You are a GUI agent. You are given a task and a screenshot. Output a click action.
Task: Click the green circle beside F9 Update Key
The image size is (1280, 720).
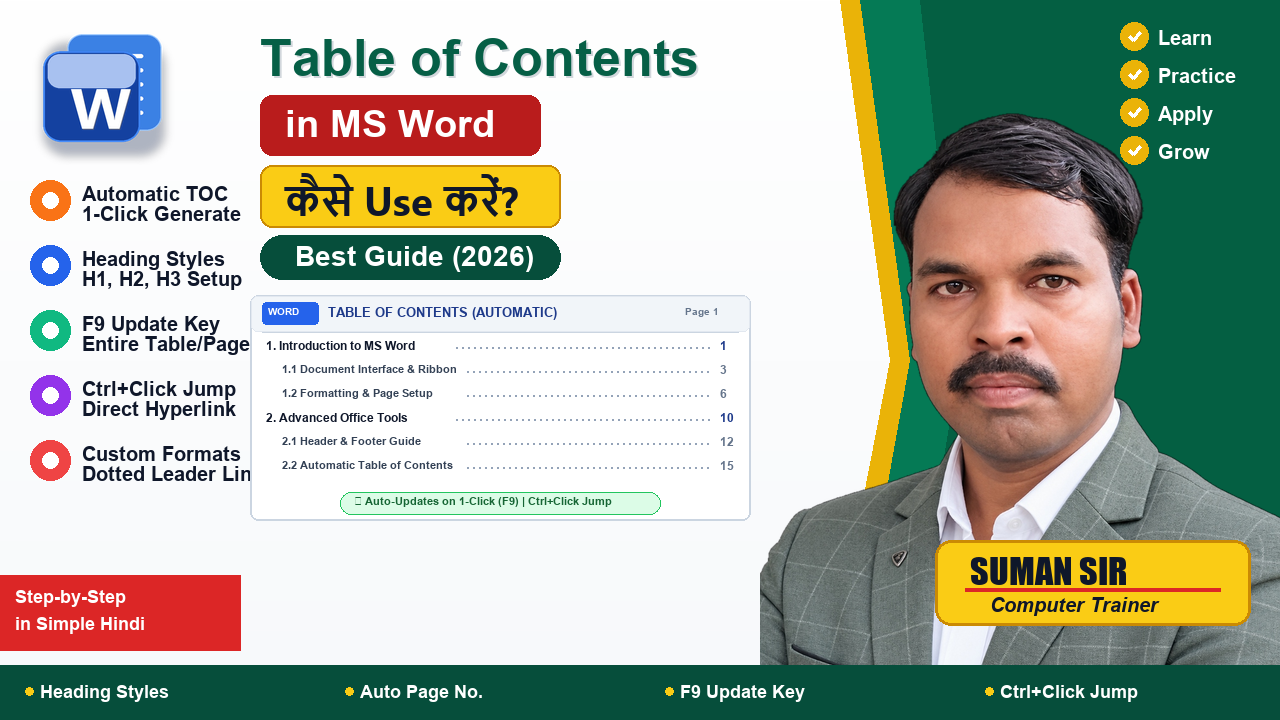click(x=50, y=331)
